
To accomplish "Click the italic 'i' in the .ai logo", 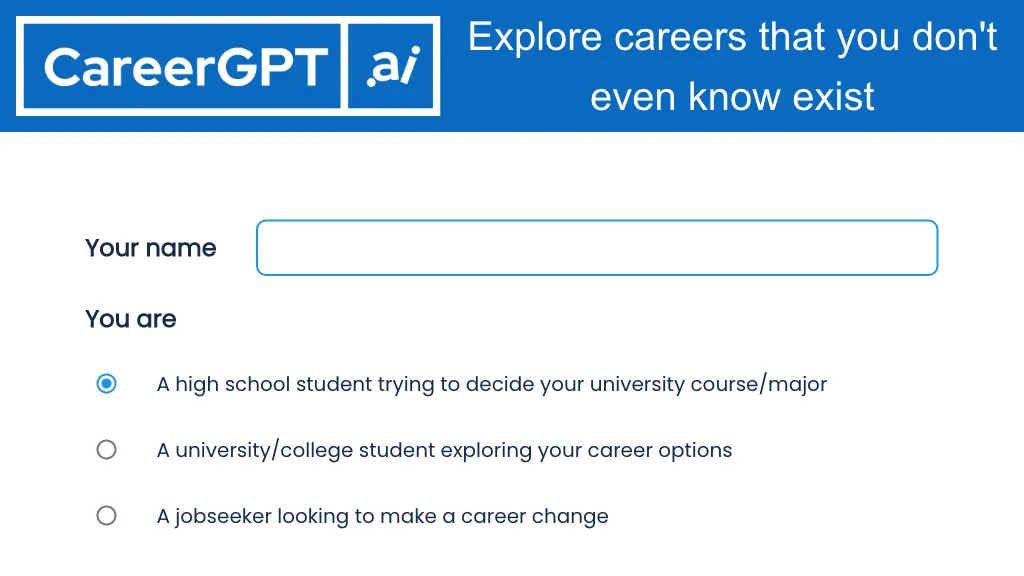I will click(410, 67).
